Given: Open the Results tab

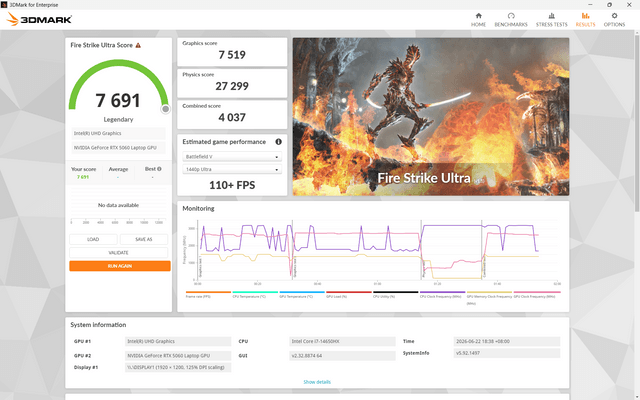Looking at the screenshot, I should pyautogui.click(x=585, y=20).
